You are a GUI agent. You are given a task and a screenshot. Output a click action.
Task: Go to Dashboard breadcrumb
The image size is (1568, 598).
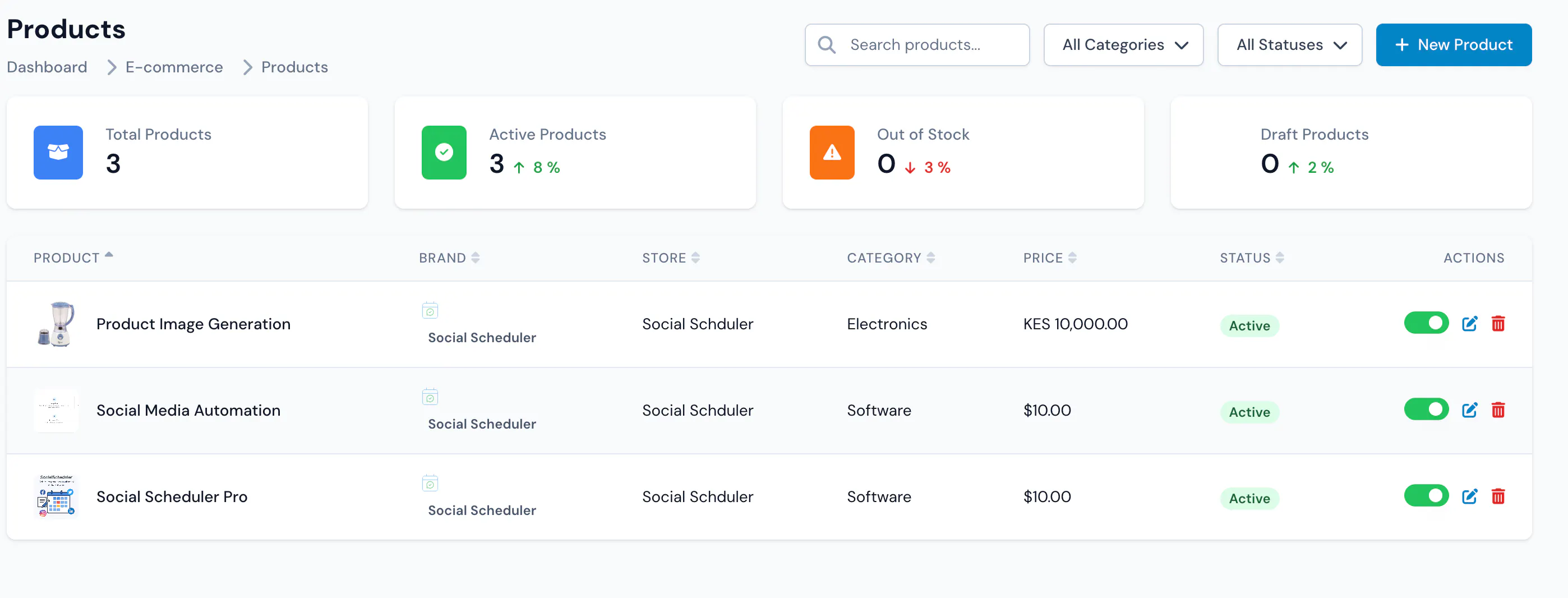click(47, 67)
